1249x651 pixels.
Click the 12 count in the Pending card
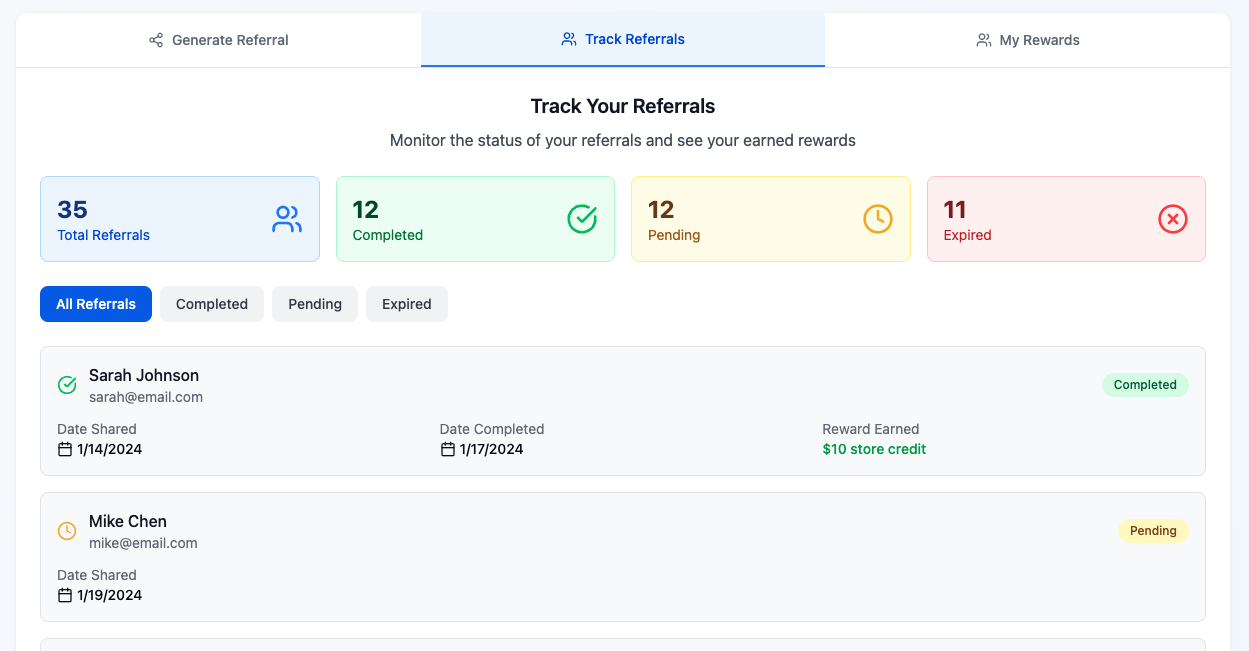coord(661,209)
